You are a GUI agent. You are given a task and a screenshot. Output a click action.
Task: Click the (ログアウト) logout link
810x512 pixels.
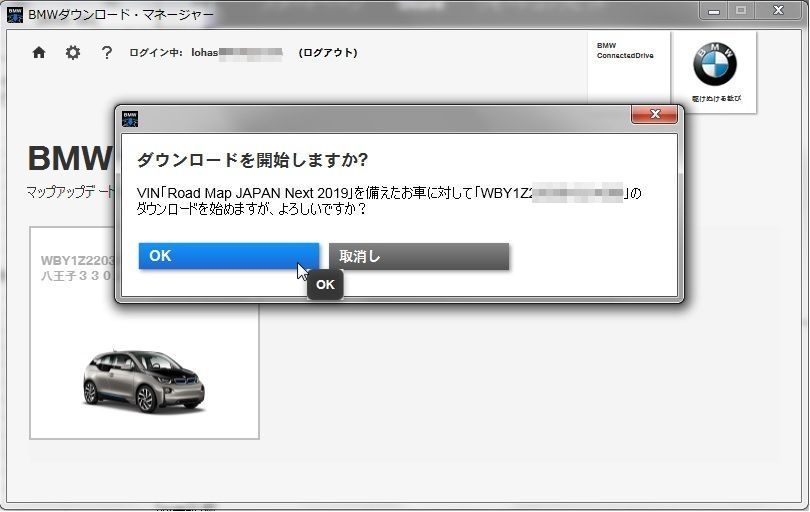coord(328,52)
